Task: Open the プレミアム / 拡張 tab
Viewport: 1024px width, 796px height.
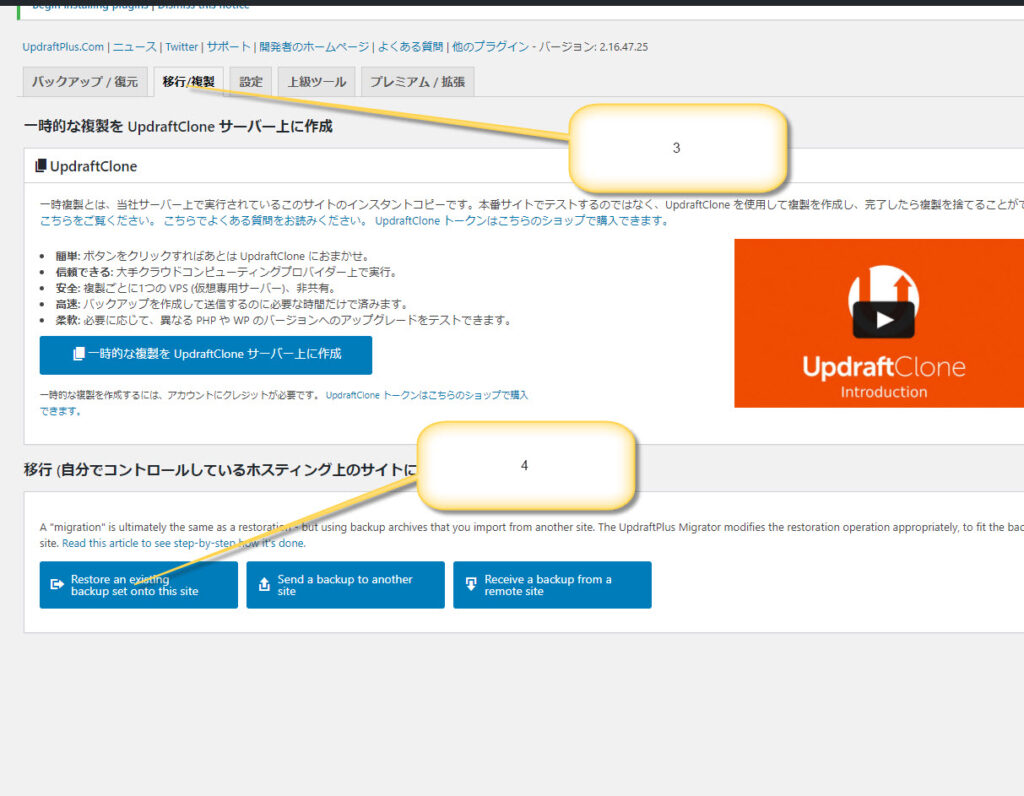Action: point(418,82)
